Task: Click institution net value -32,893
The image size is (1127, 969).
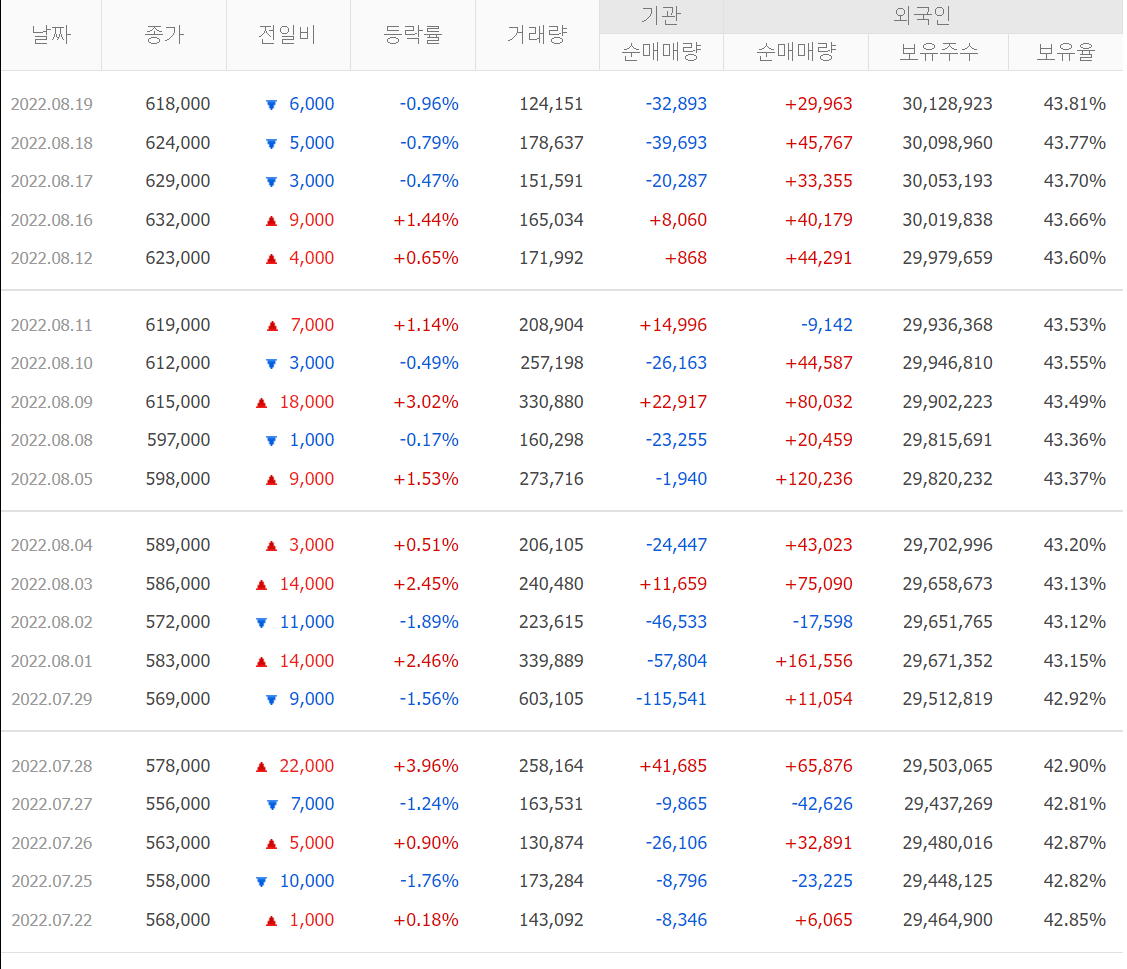Action: 676,104
